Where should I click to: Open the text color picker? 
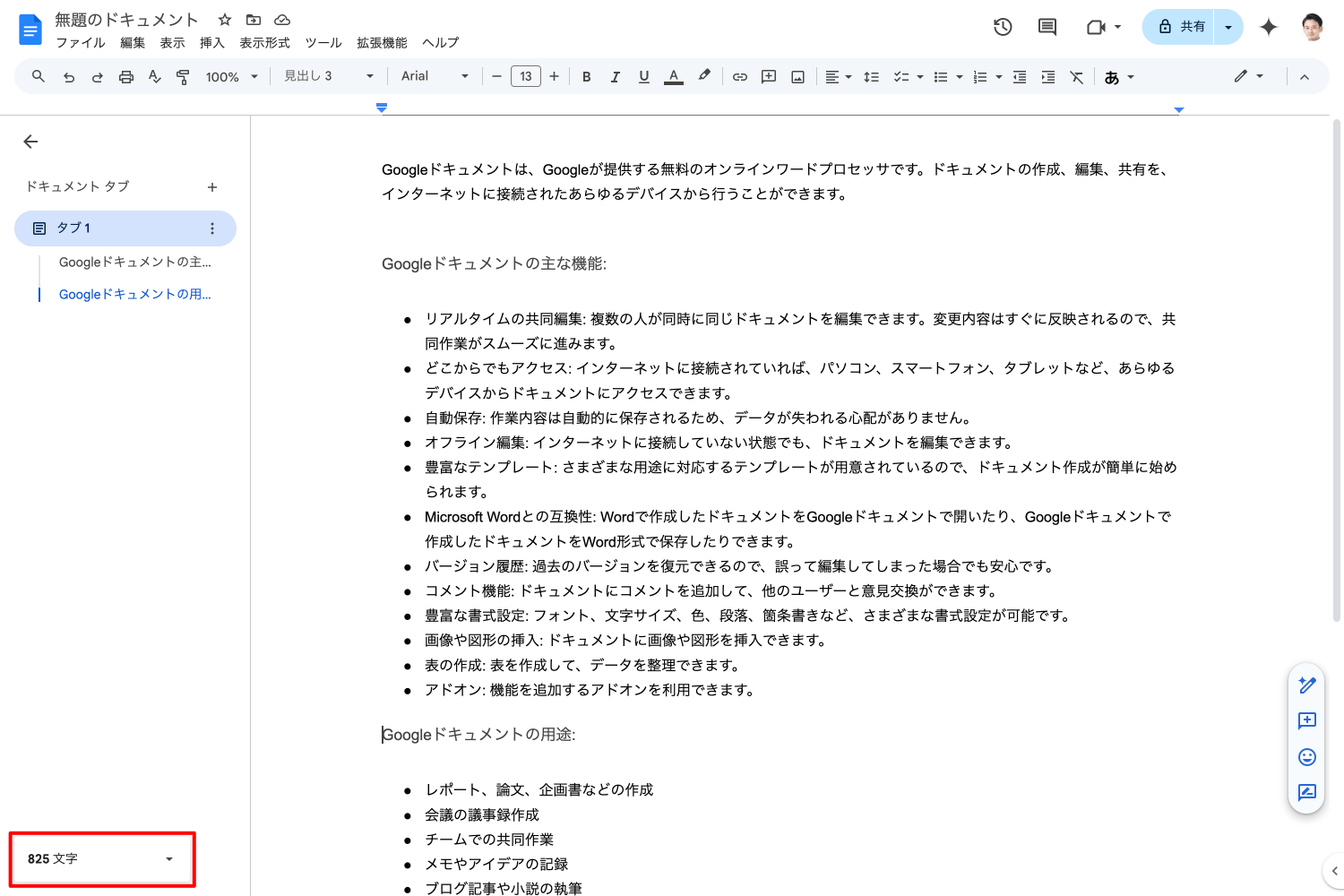(x=674, y=77)
